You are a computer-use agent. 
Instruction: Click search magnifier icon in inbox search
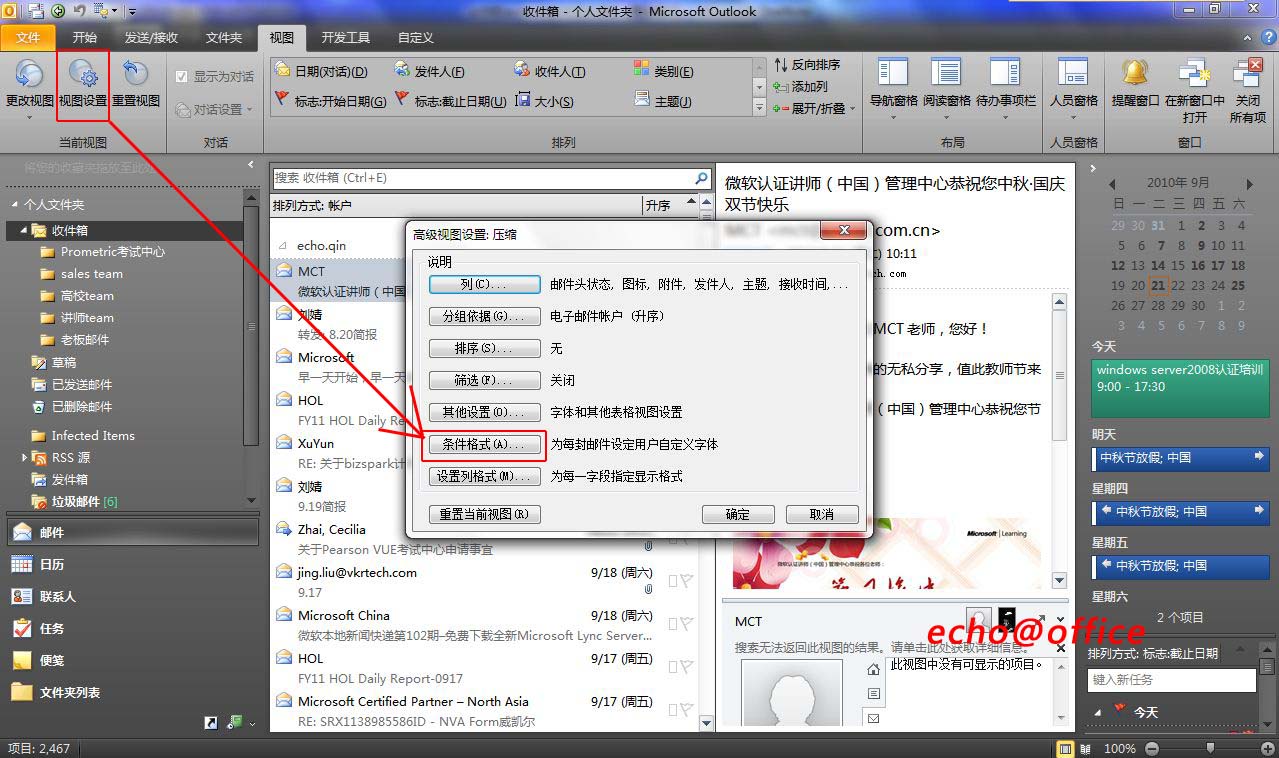(701, 177)
